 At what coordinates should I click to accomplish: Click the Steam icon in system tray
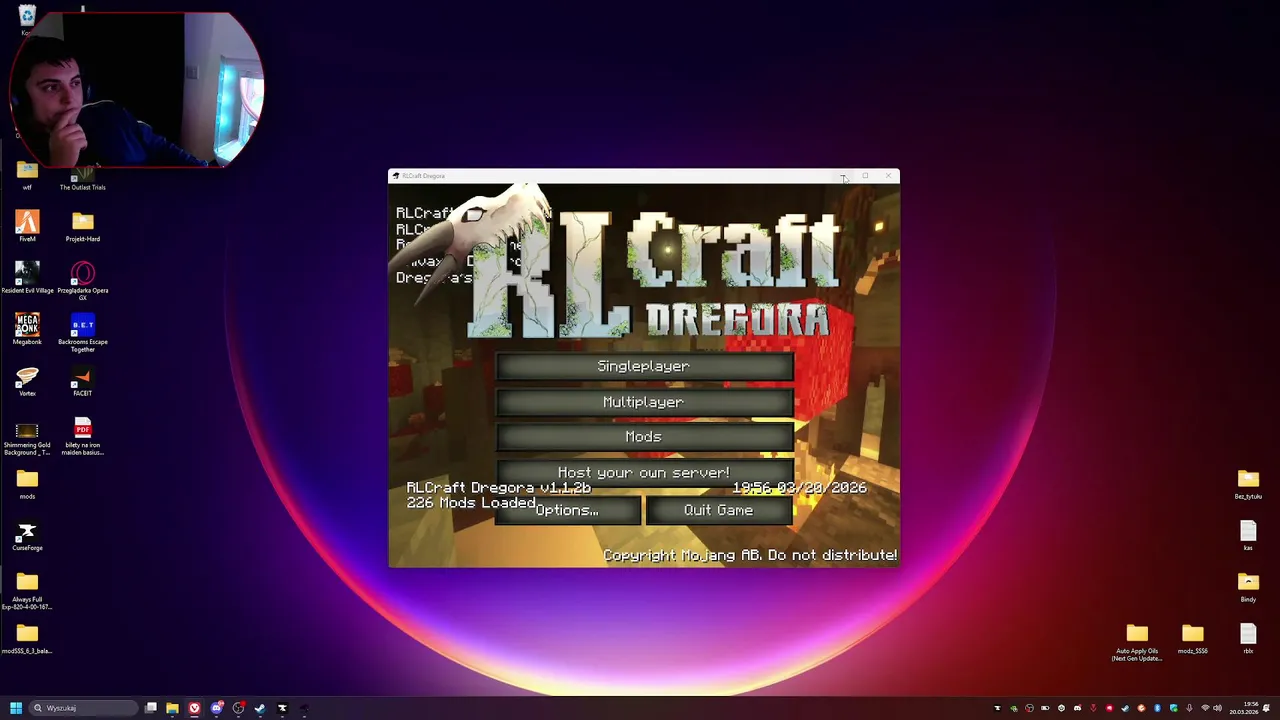coord(1126,708)
